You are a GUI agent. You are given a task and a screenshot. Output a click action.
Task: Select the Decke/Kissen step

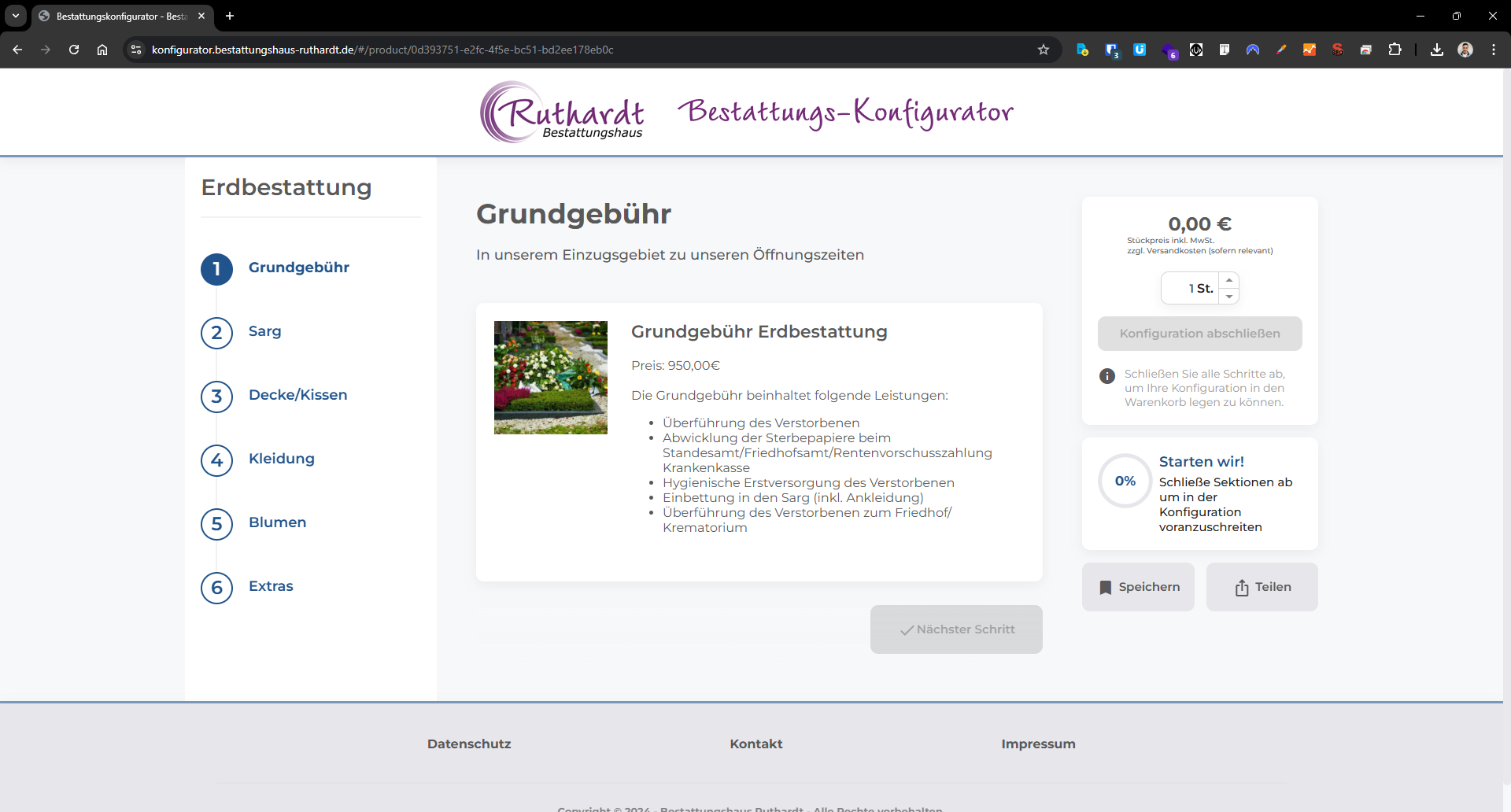point(297,395)
